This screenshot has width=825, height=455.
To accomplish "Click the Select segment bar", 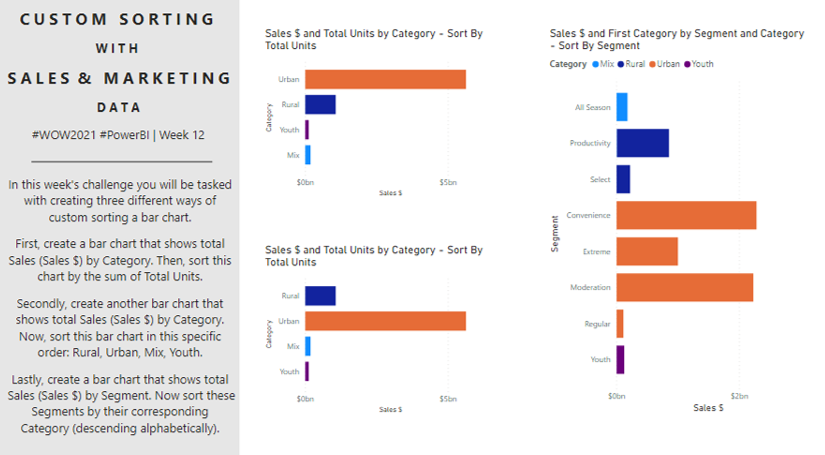I will click(623, 179).
